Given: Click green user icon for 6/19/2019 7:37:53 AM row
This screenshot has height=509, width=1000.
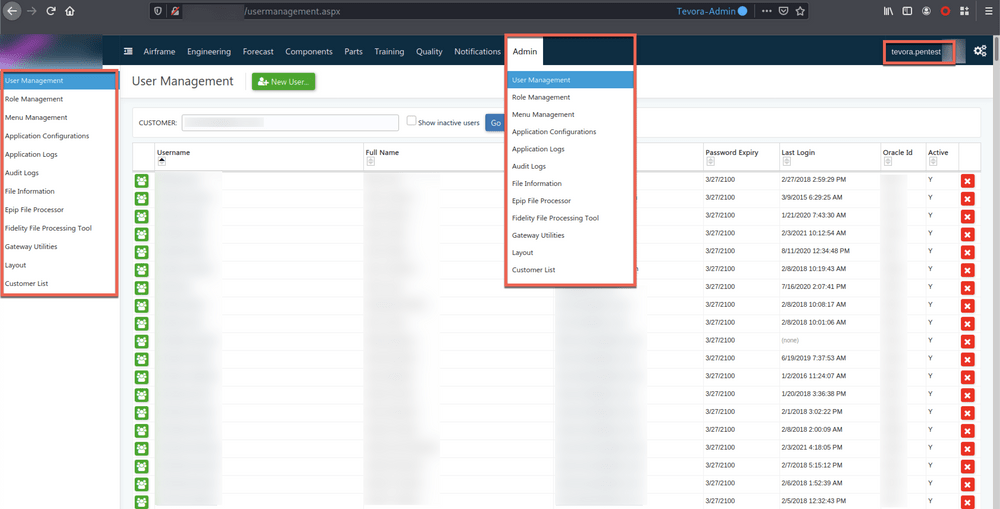Looking at the screenshot, I should (x=141, y=360).
